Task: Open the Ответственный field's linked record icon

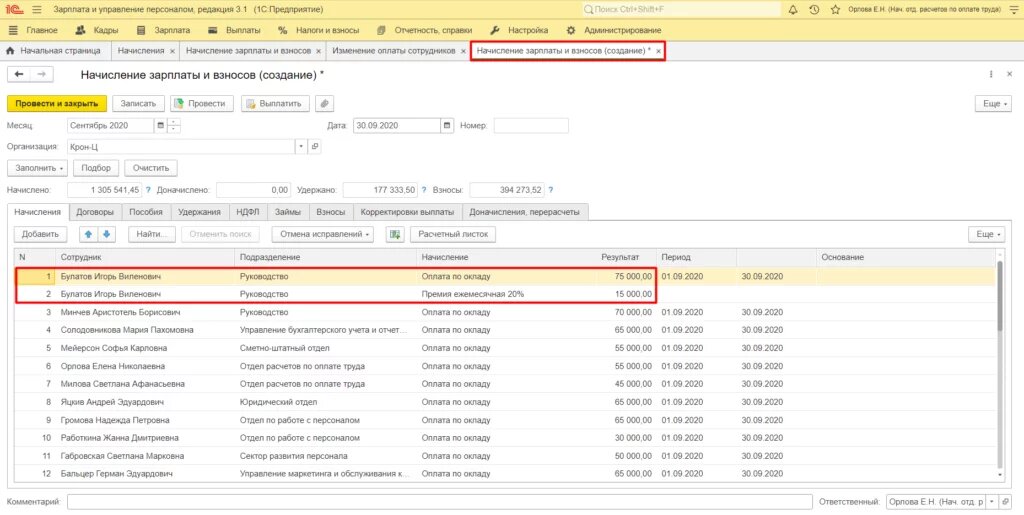Action: (x=1005, y=501)
